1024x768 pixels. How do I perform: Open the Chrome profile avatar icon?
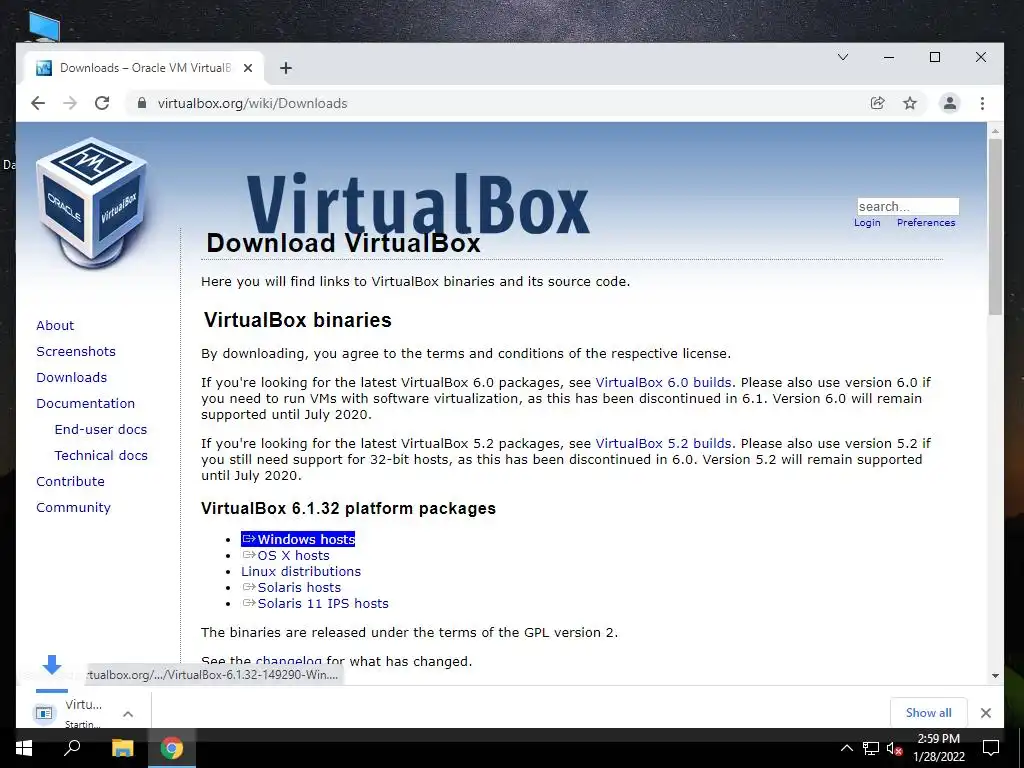pyautogui.click(x=950, y=103)
